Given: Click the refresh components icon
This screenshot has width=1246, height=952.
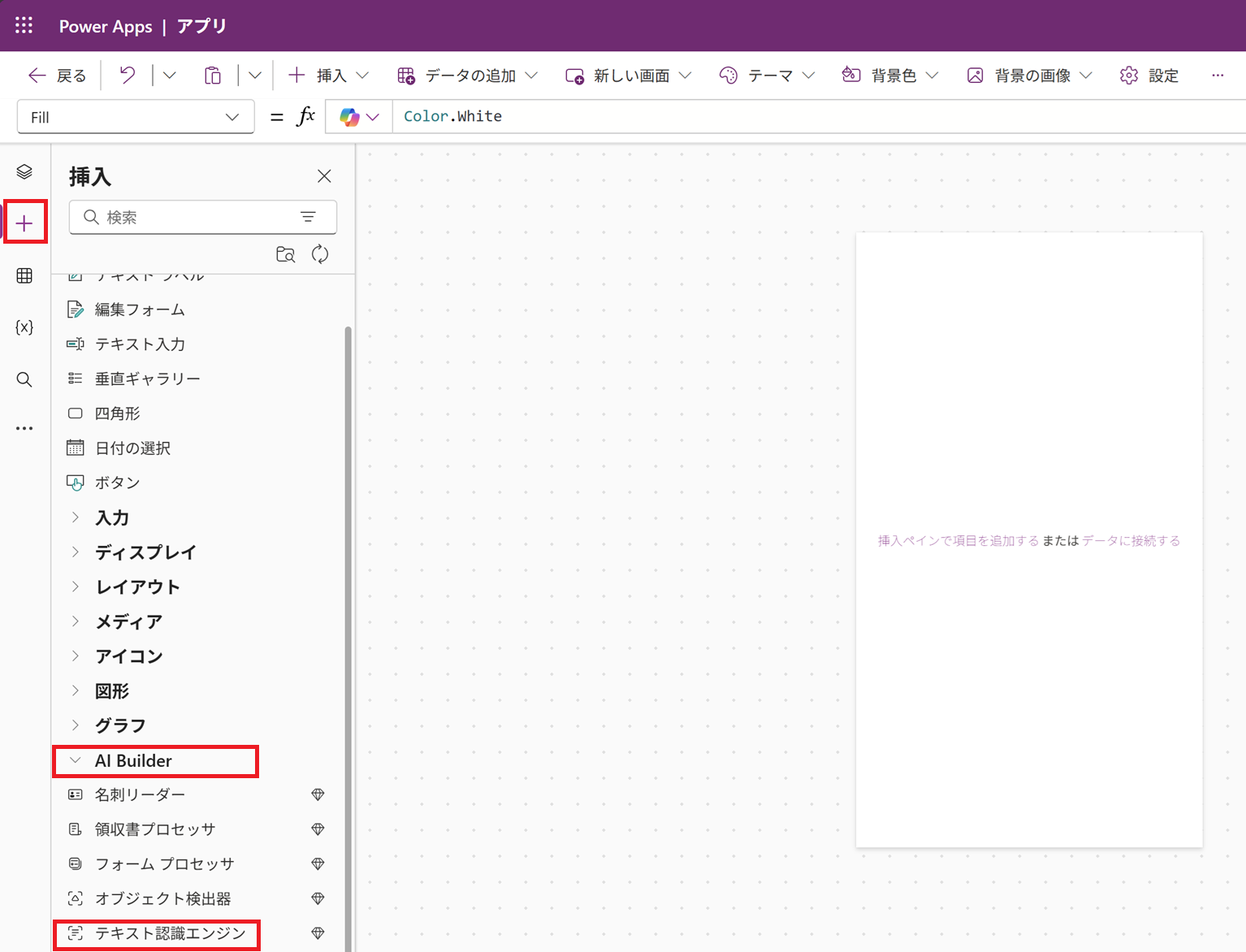Looking at the screenshot, I should [x=320, y=254].
